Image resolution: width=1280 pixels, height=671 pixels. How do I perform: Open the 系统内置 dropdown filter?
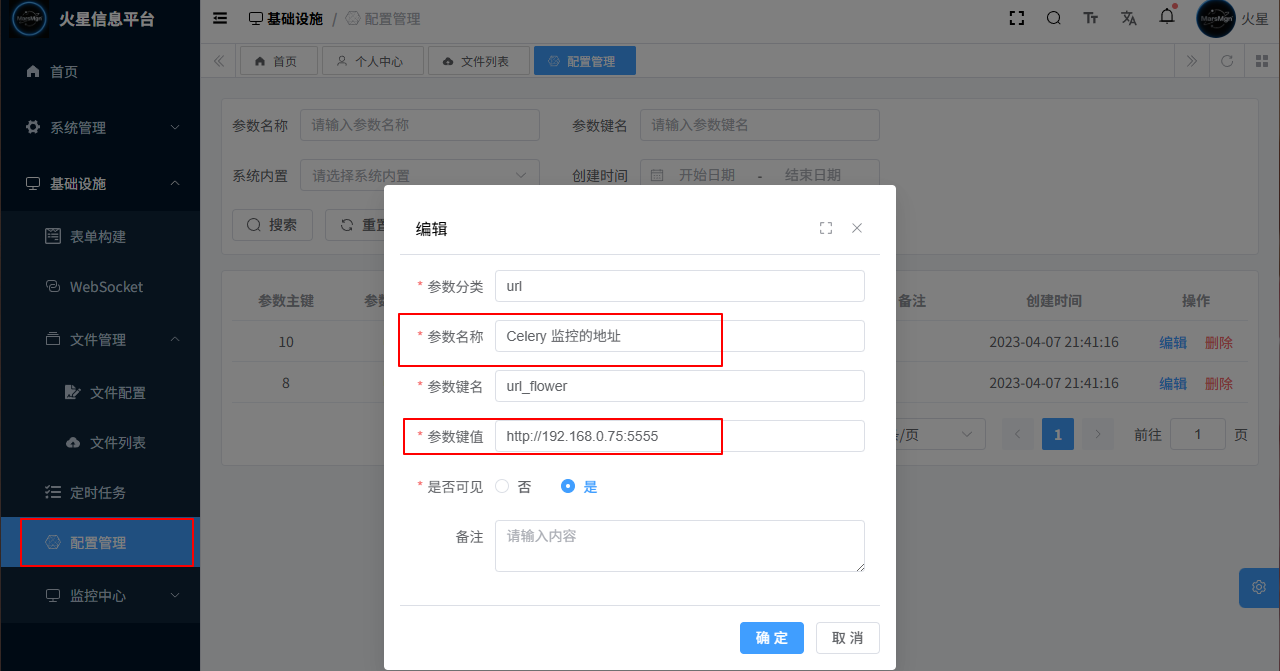coord(420,176)
